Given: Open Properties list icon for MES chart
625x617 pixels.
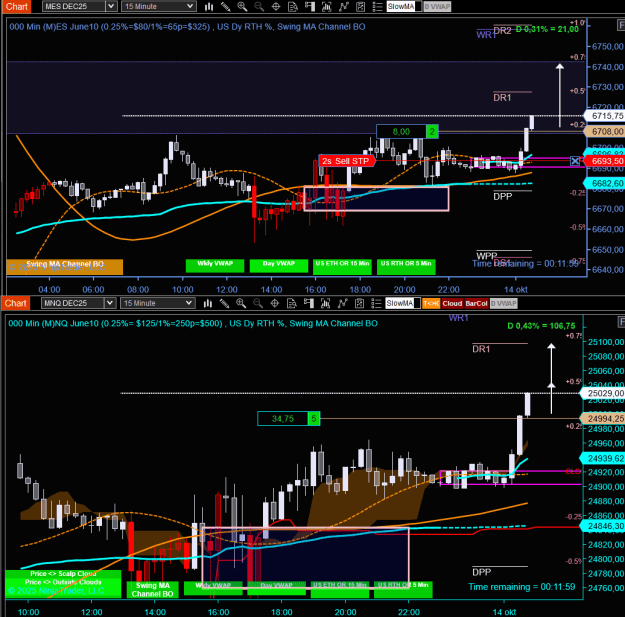Looking at the screenshot, I should point(377,6).
